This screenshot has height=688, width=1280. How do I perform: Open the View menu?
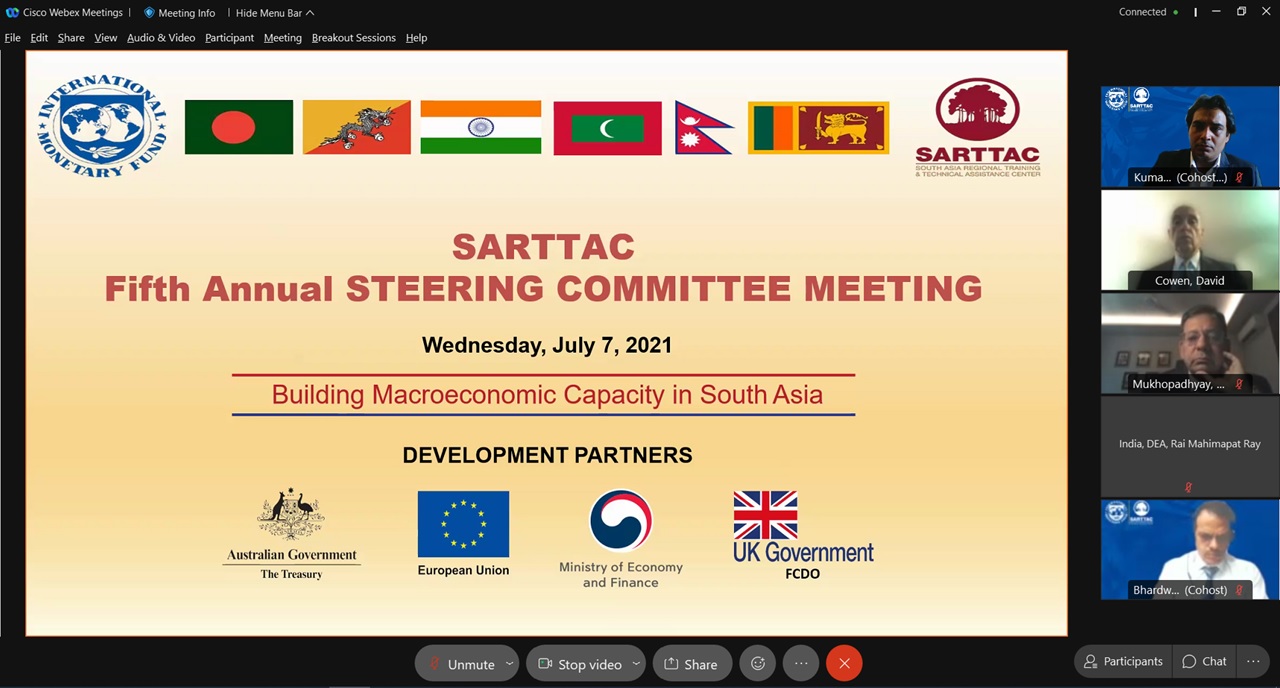(x=106, y=38)
